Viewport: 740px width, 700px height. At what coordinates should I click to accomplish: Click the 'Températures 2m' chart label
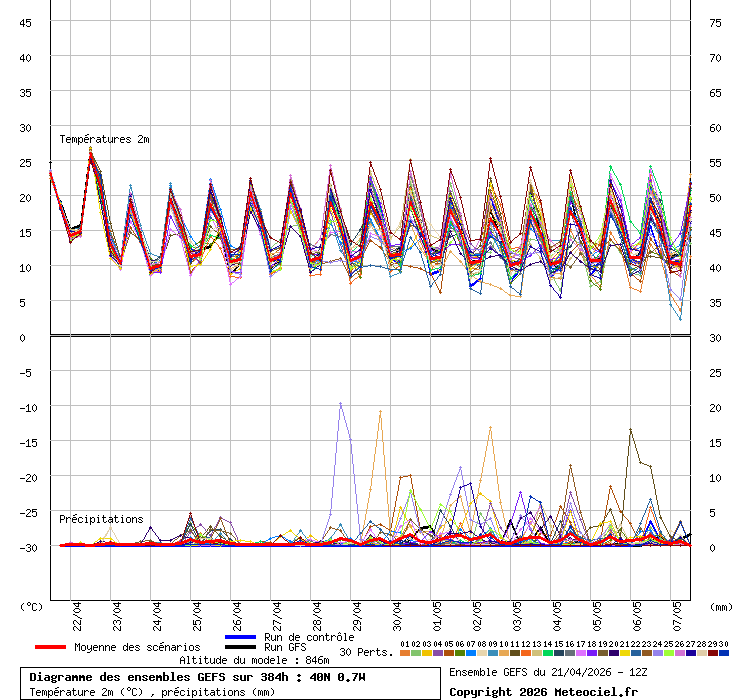(104, 139)
